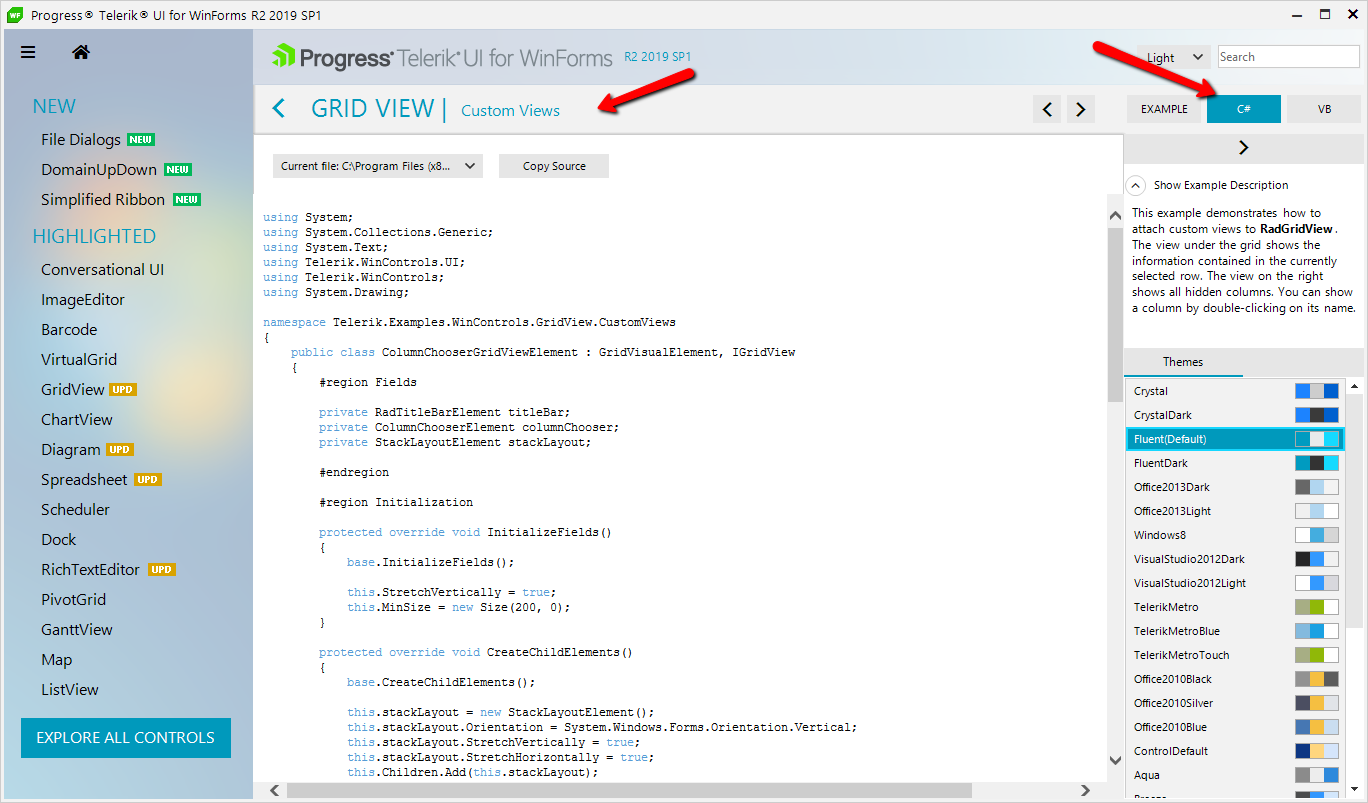Open ListView in the sidebar
This screenshot has width=1368, height=803.
tap(70, 690)
